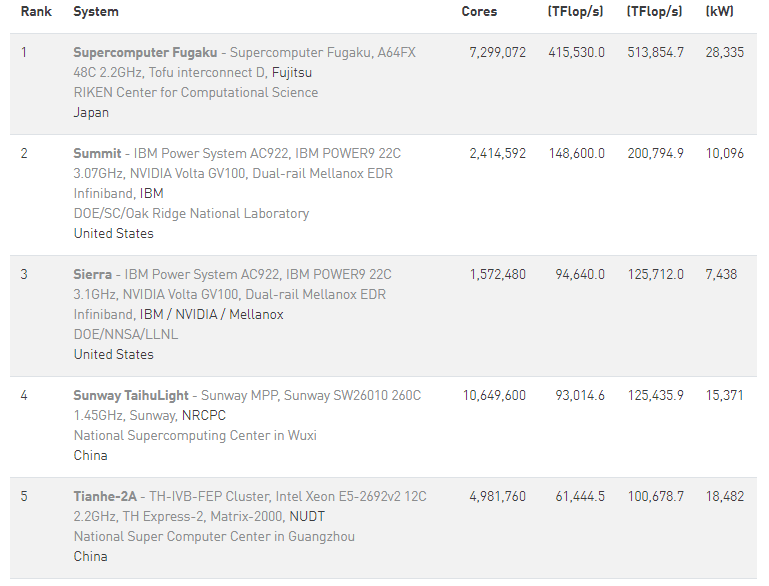This screenshot has height=586, width=769.
Task: Click the power value 10,096
Action: (x=724, y=153)
